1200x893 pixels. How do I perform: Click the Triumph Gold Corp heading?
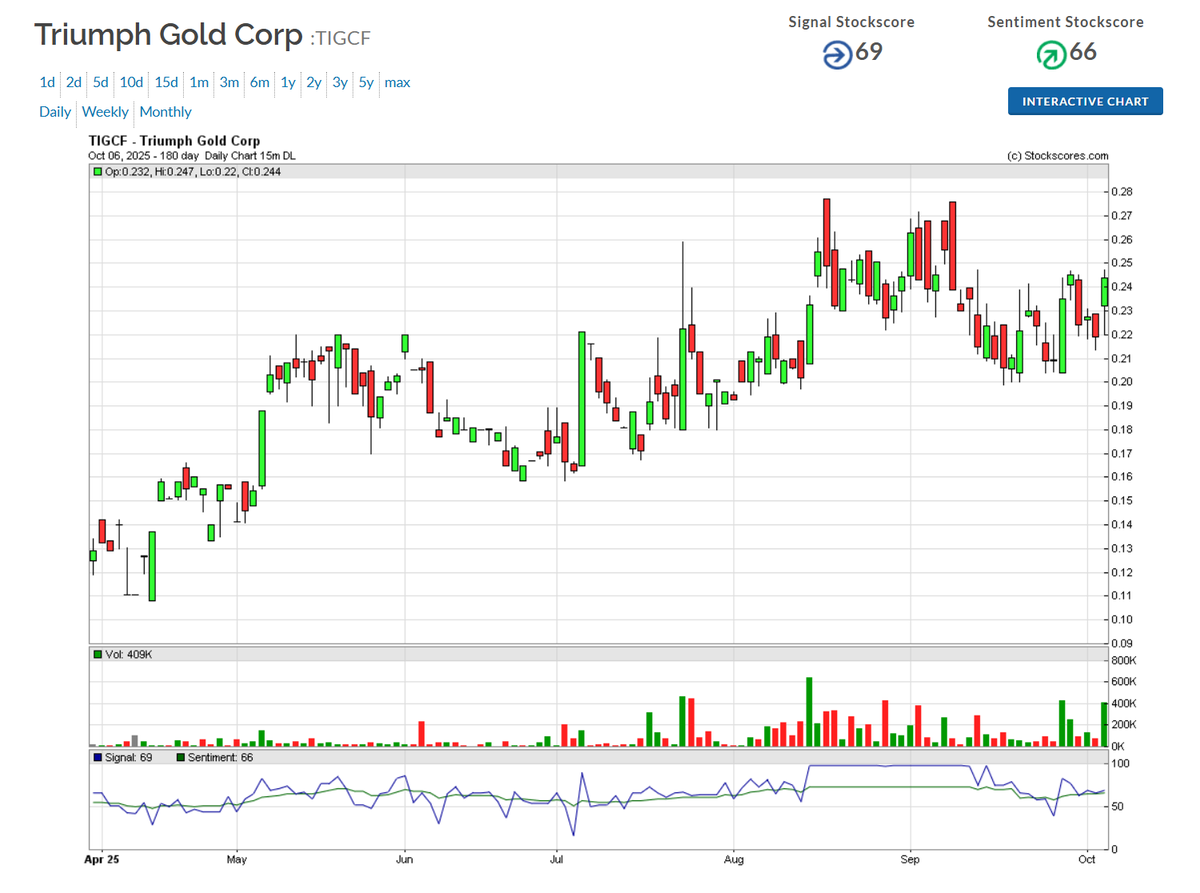[x=168, y=35]
